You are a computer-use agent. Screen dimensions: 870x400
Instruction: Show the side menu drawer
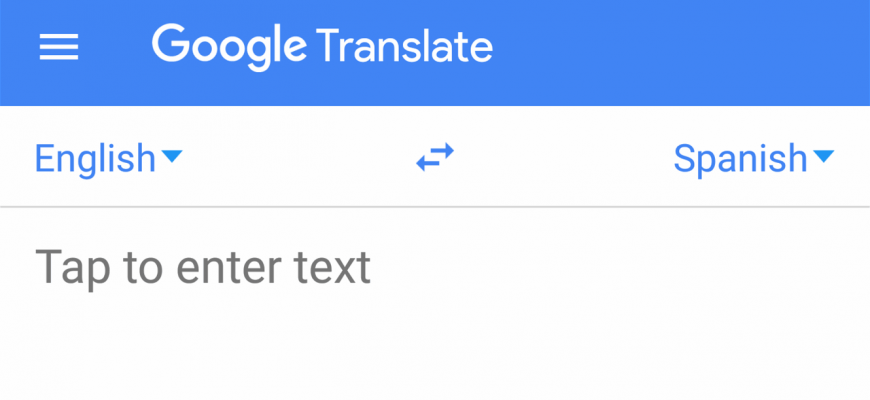click(59, 47)
